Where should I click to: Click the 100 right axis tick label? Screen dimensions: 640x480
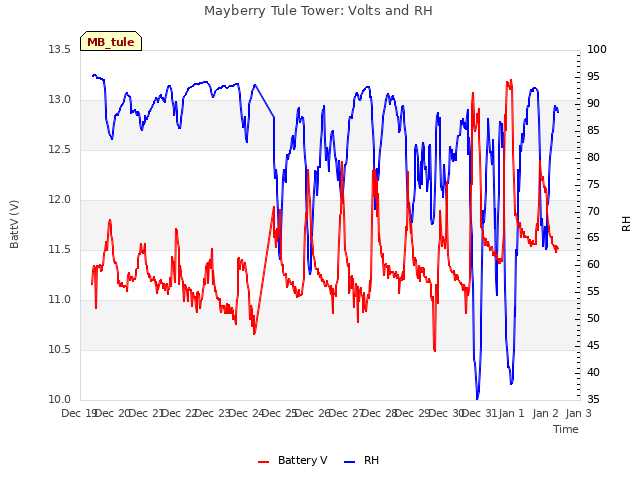point(597,49)
